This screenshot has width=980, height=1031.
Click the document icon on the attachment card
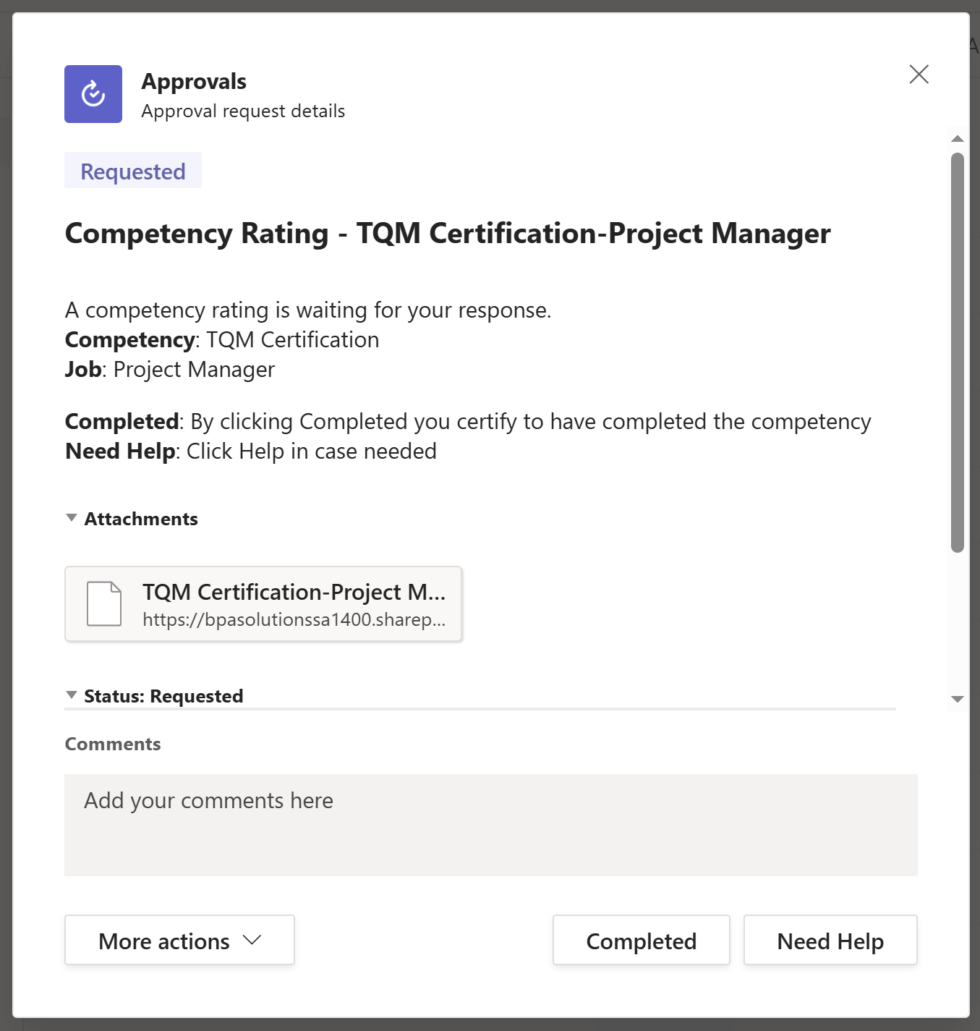click(x=103, y=600)
